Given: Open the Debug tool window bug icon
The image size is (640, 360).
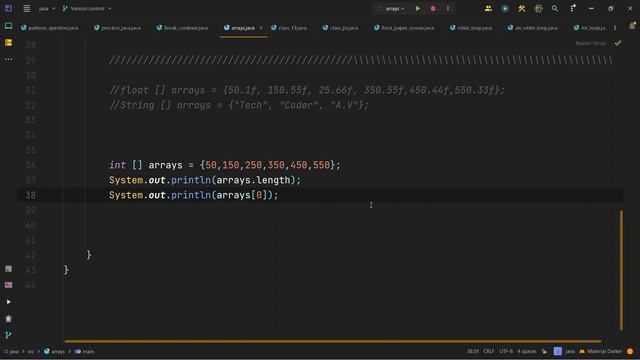Looking at the screenshot, I should click(x=8, y=318).
